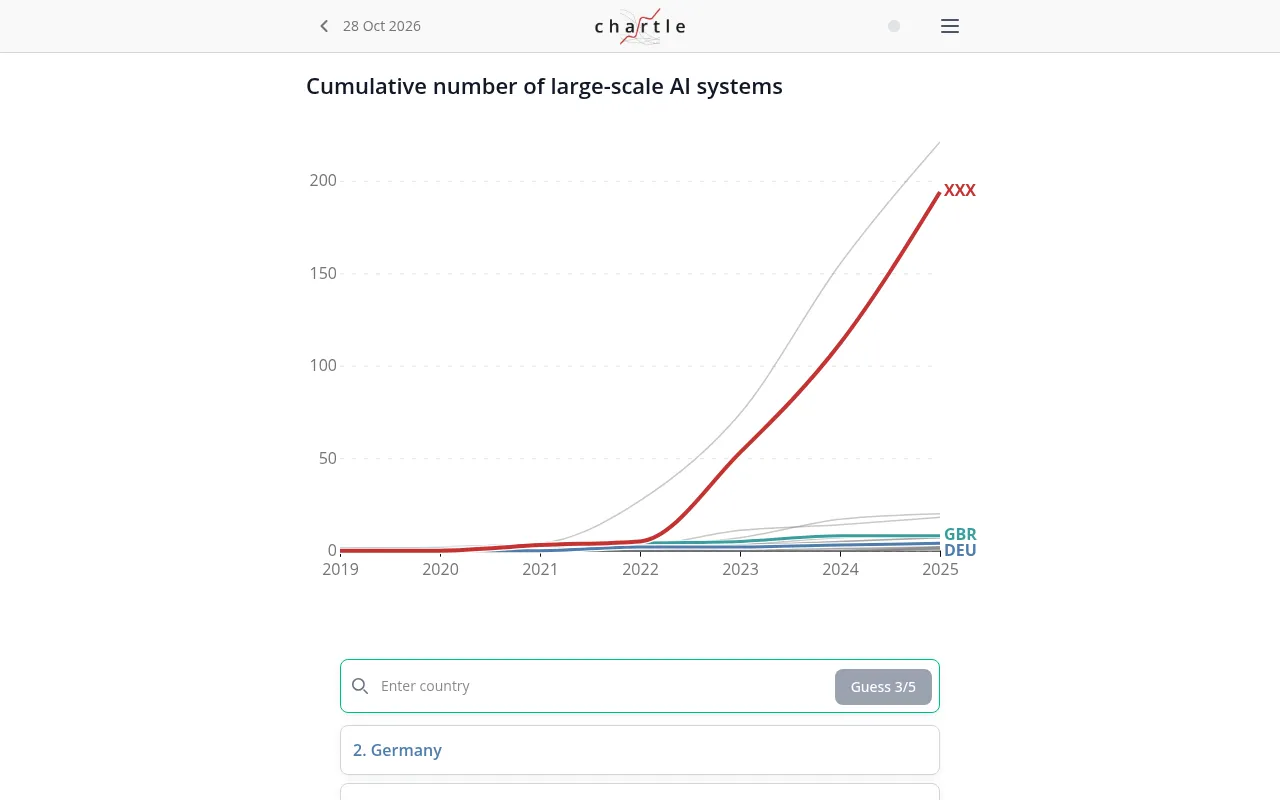
Task: Click the 50 y-axis label
Action: (327, 458)
